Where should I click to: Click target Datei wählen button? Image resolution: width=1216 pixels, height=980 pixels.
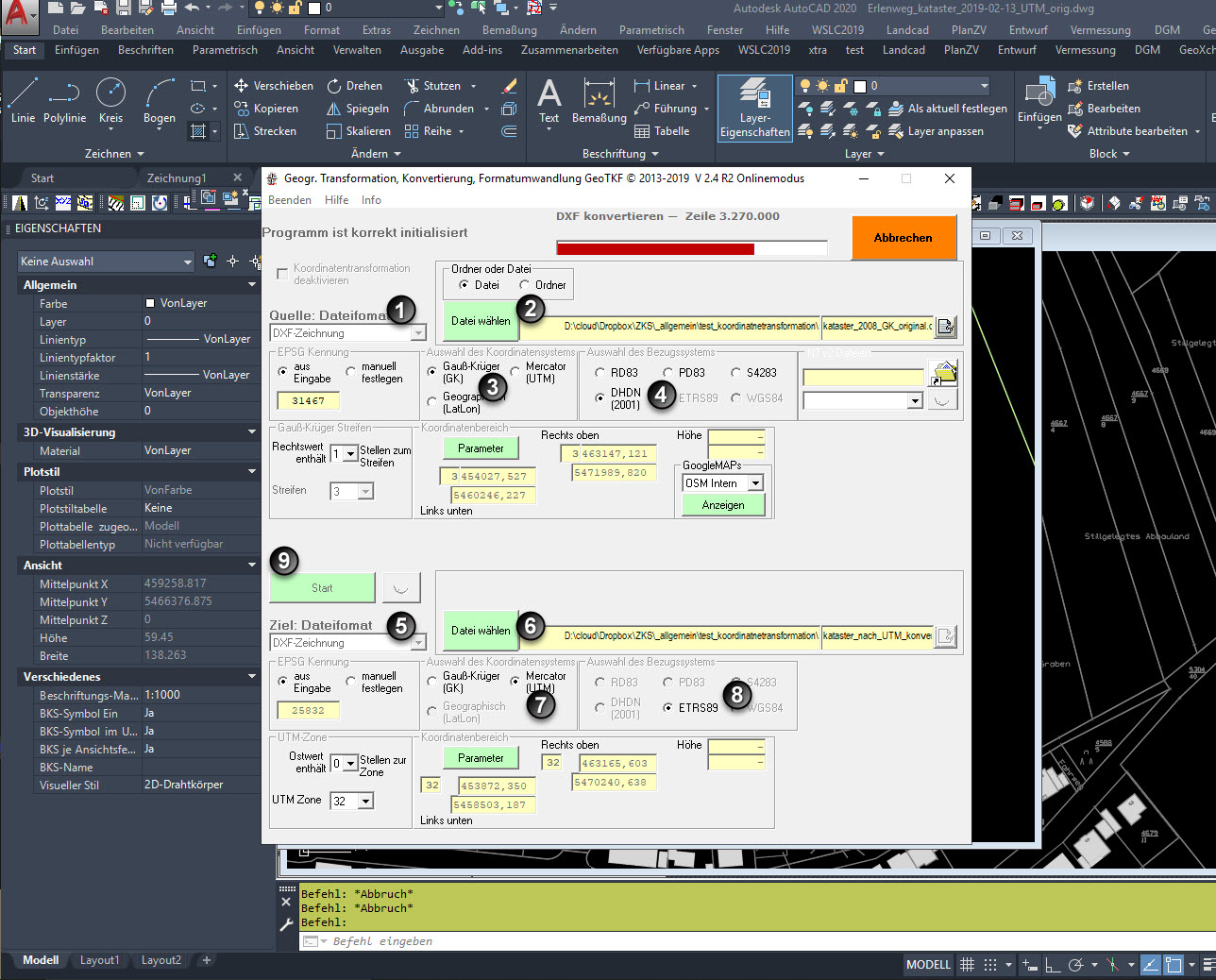pos(481,631)
